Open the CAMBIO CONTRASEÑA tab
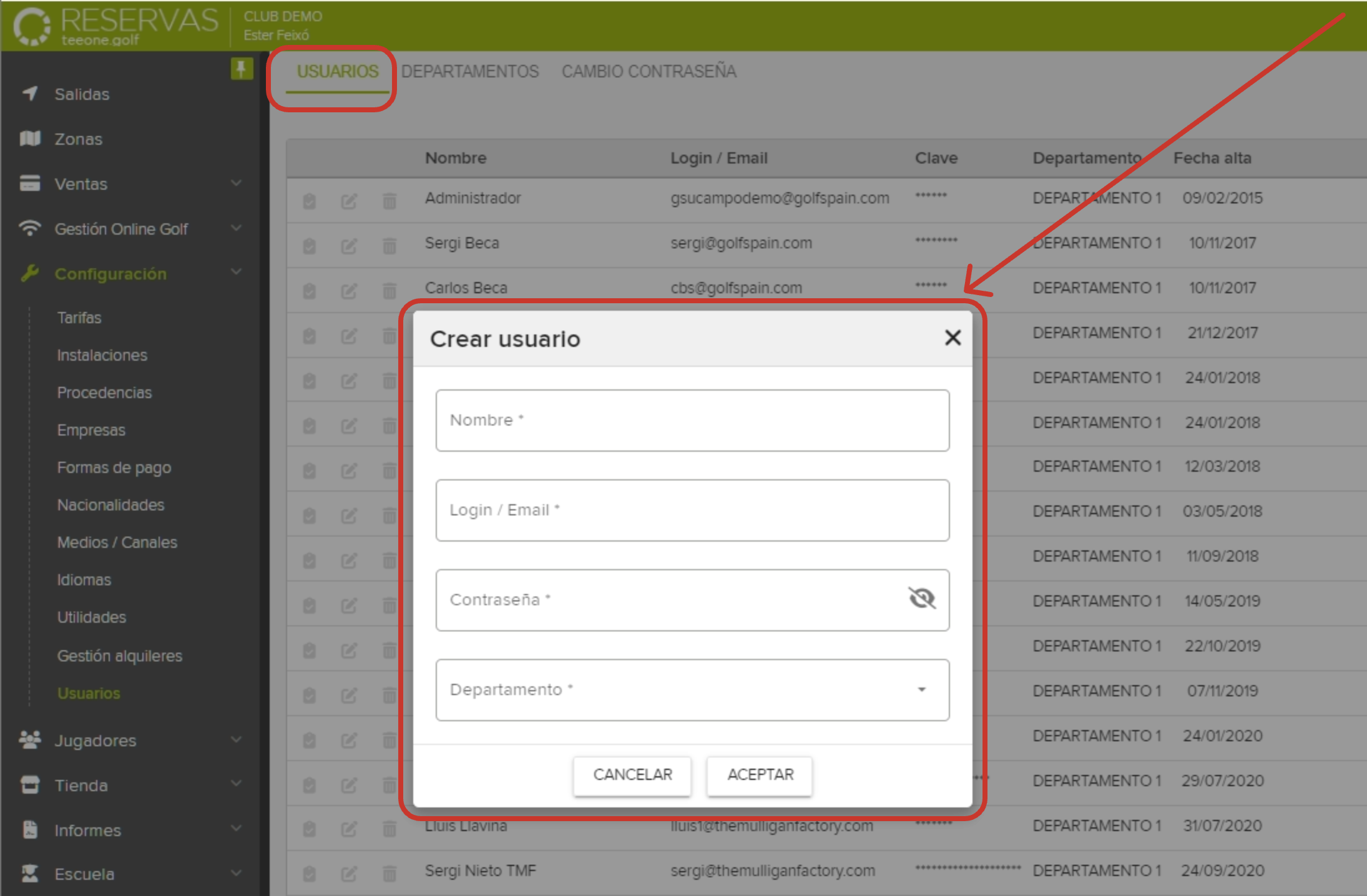Viewport: 1367px width, 896px height. (649, 71)
